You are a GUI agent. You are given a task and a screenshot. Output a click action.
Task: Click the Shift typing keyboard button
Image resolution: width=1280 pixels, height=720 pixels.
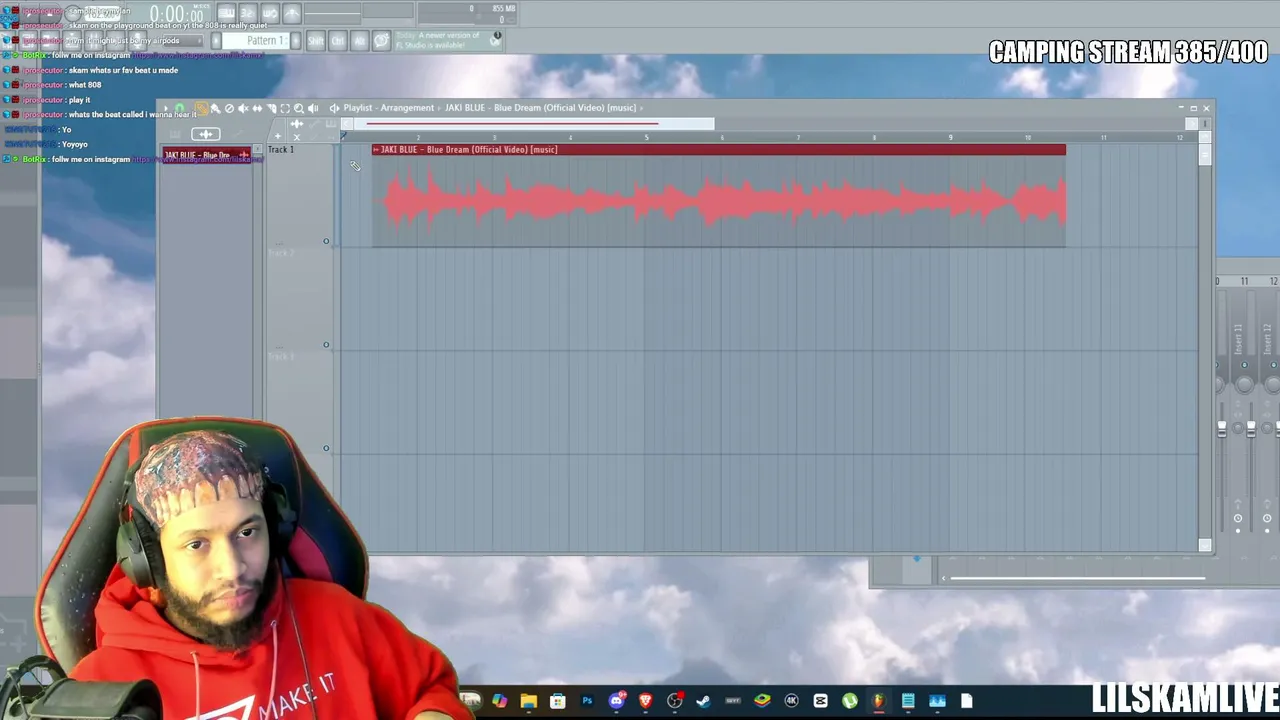(316, 41)
